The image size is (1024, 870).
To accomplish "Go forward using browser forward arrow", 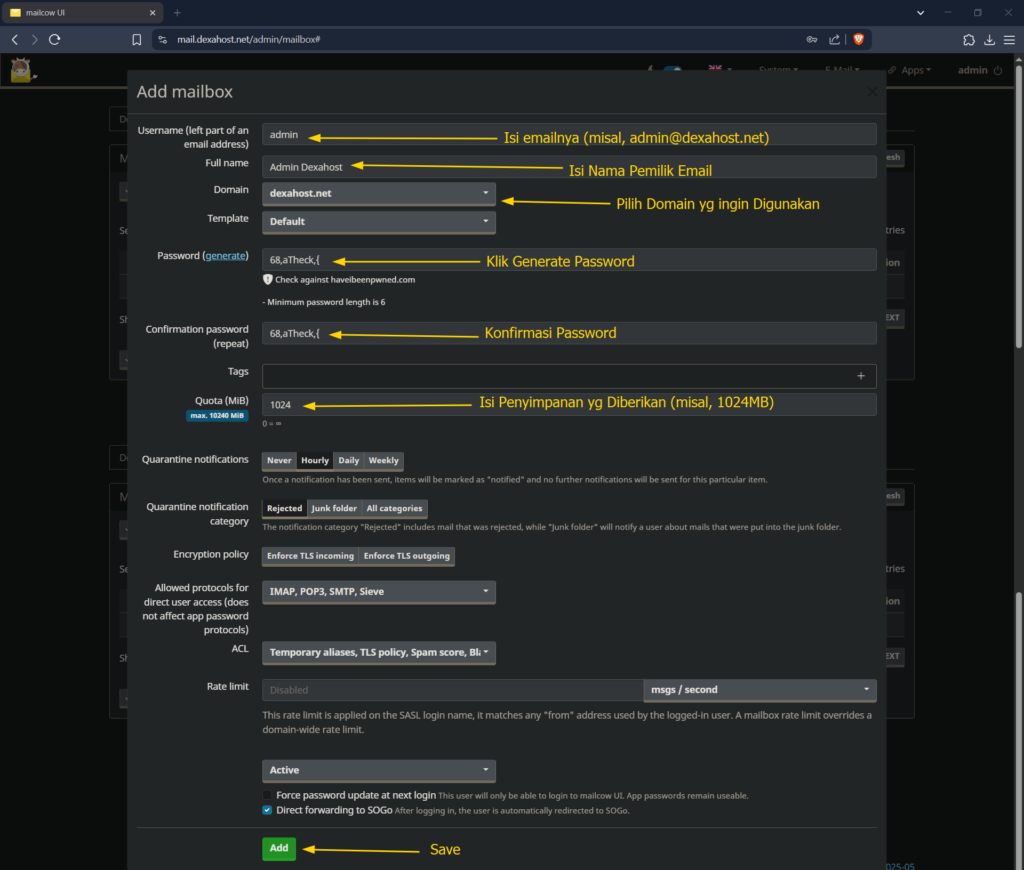I will click(x=35, y=40).
